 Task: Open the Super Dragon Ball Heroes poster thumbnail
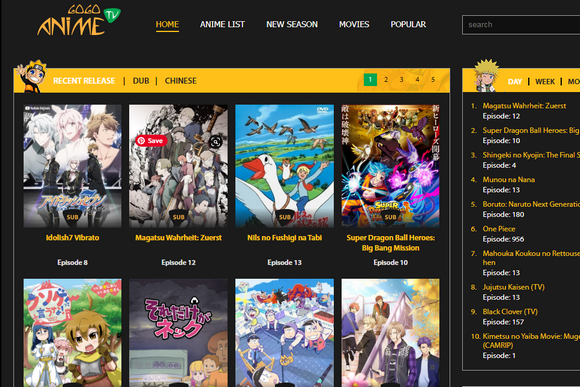click(x=391, y=166)
